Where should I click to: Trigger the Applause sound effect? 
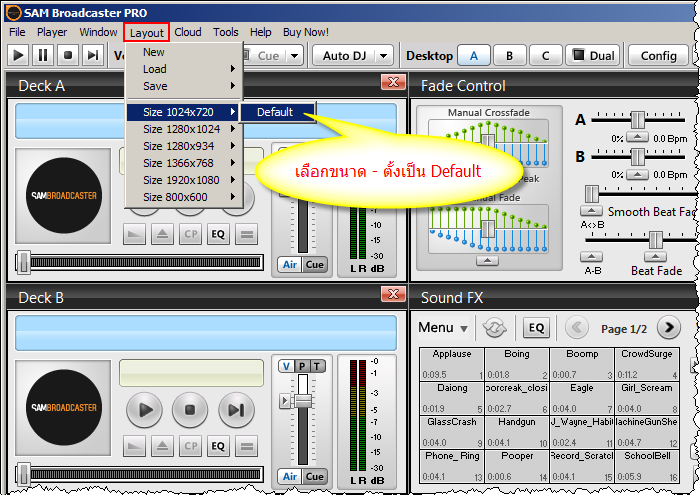(452, 364)
